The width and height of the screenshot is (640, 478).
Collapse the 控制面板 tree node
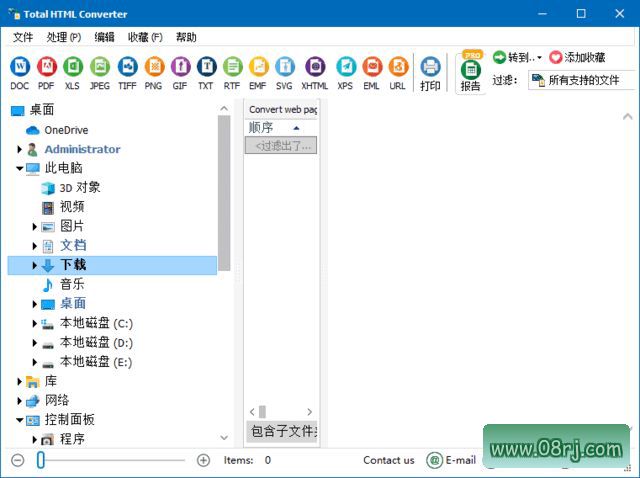click(19, 420)
